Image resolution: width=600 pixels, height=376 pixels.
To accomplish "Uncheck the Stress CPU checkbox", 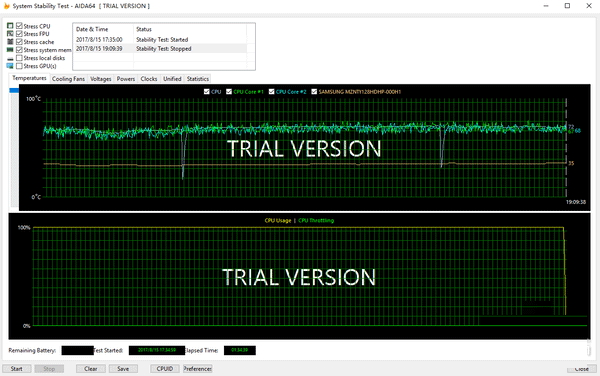I will [x=19, y=26].
